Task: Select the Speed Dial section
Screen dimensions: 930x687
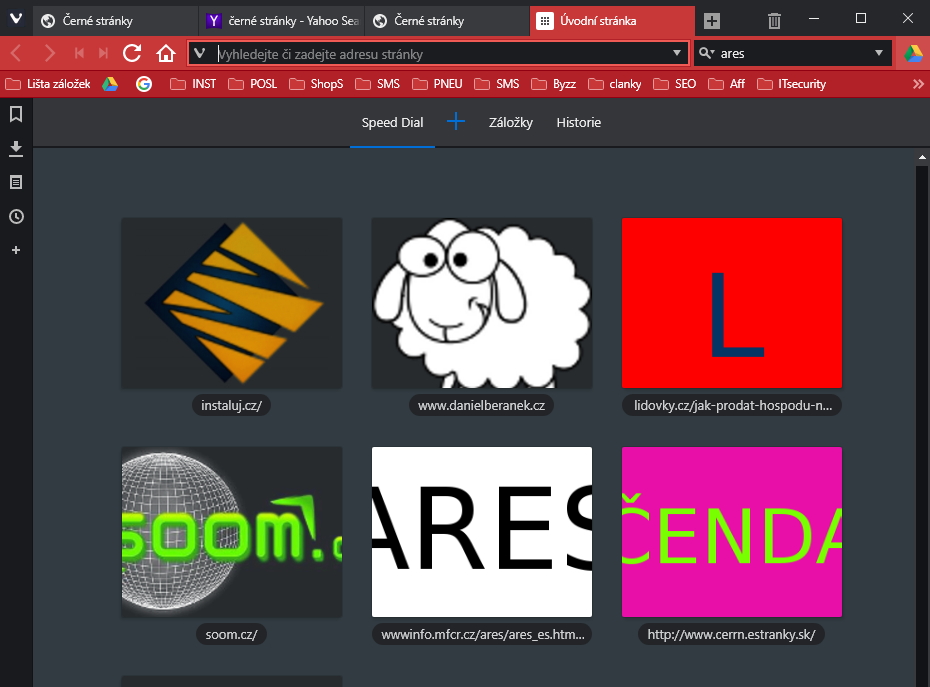Action: 392,122
